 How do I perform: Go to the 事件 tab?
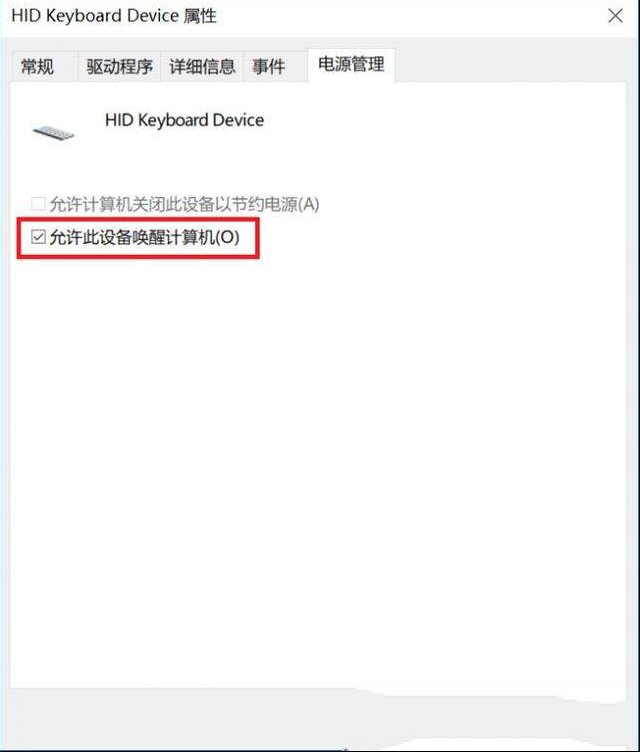(269, 66)
